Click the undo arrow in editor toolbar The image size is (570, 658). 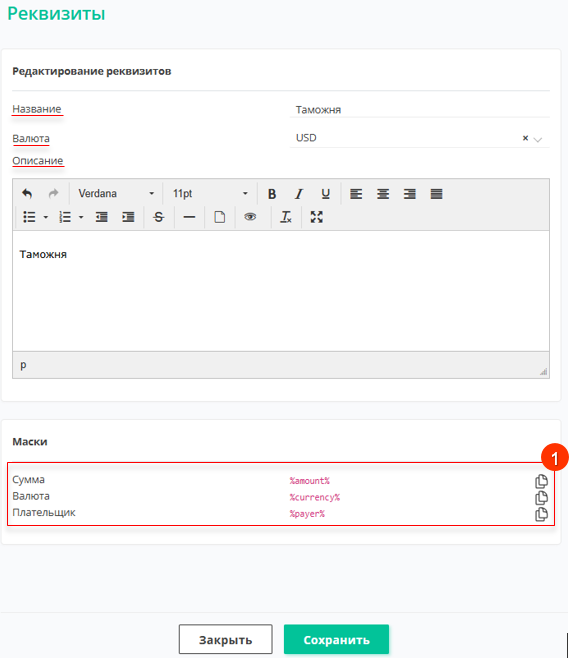click(x=27, y=194)
